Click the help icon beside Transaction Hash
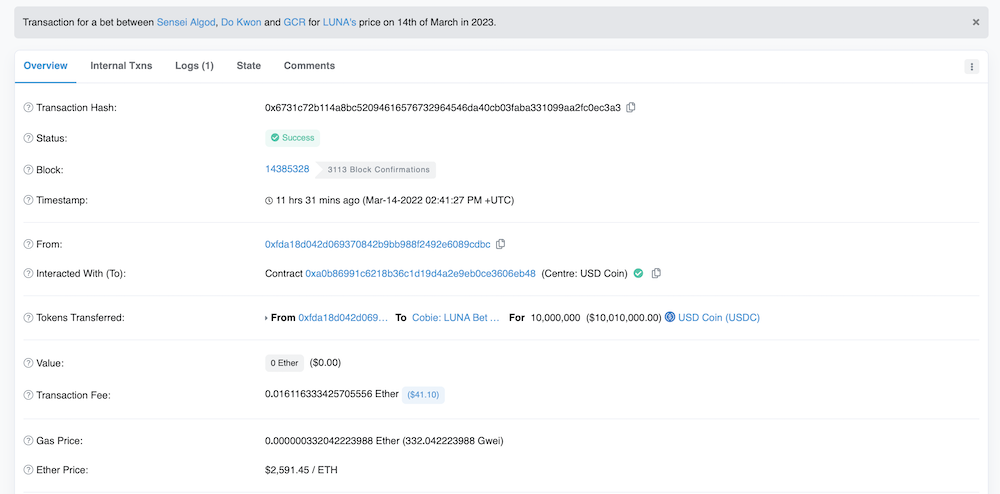The image size is (1000, 494). pyautogui.click(x=28, y=108)
